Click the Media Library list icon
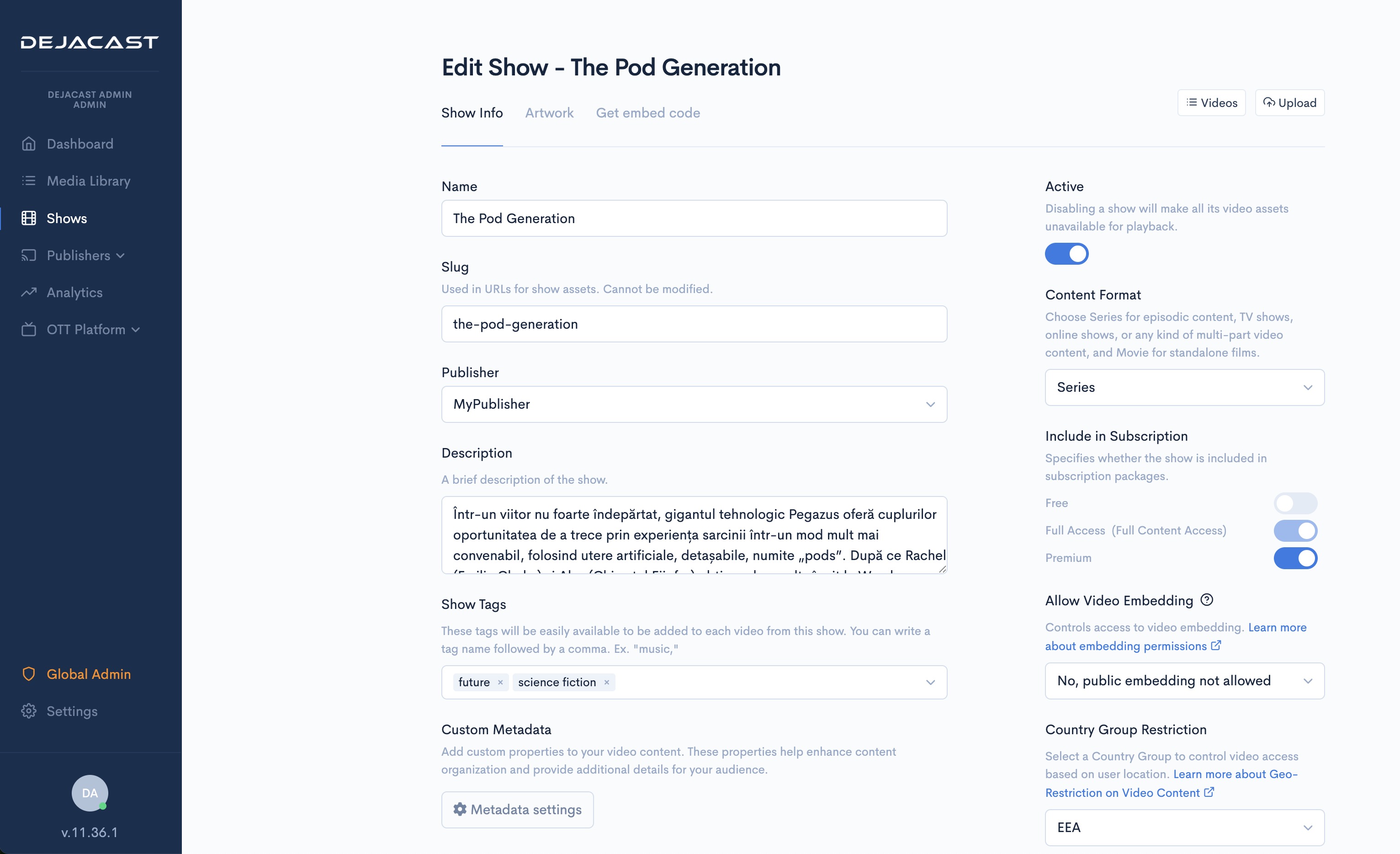 (x=28, y=181)
